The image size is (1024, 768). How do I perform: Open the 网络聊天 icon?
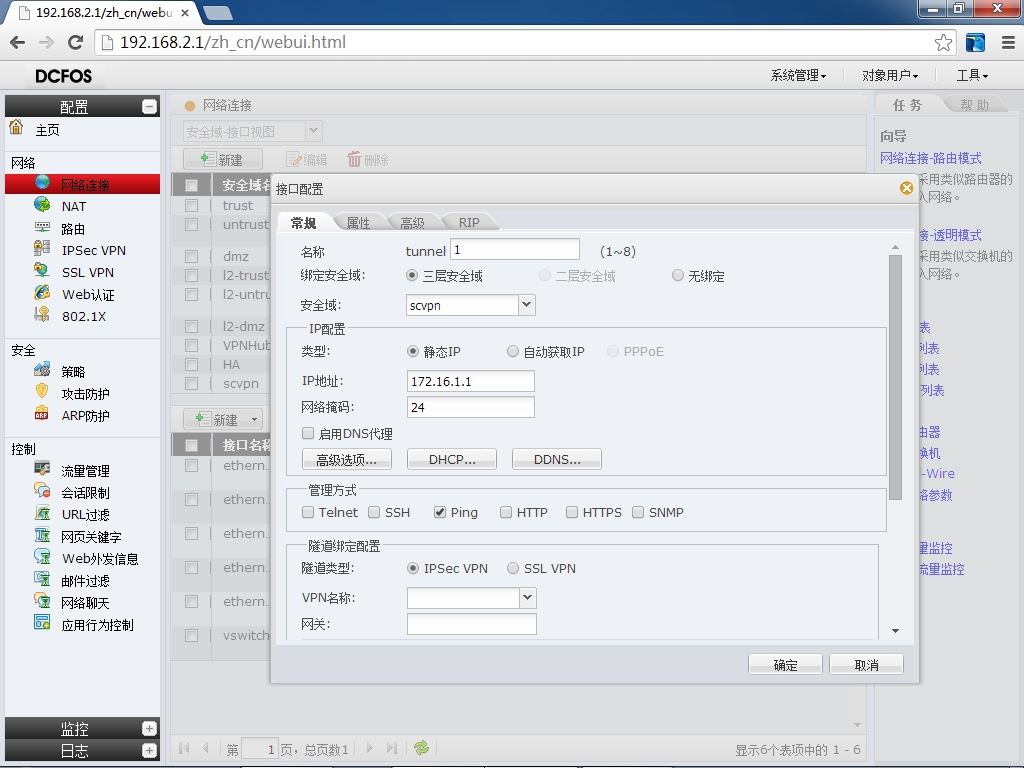(42, 601)
